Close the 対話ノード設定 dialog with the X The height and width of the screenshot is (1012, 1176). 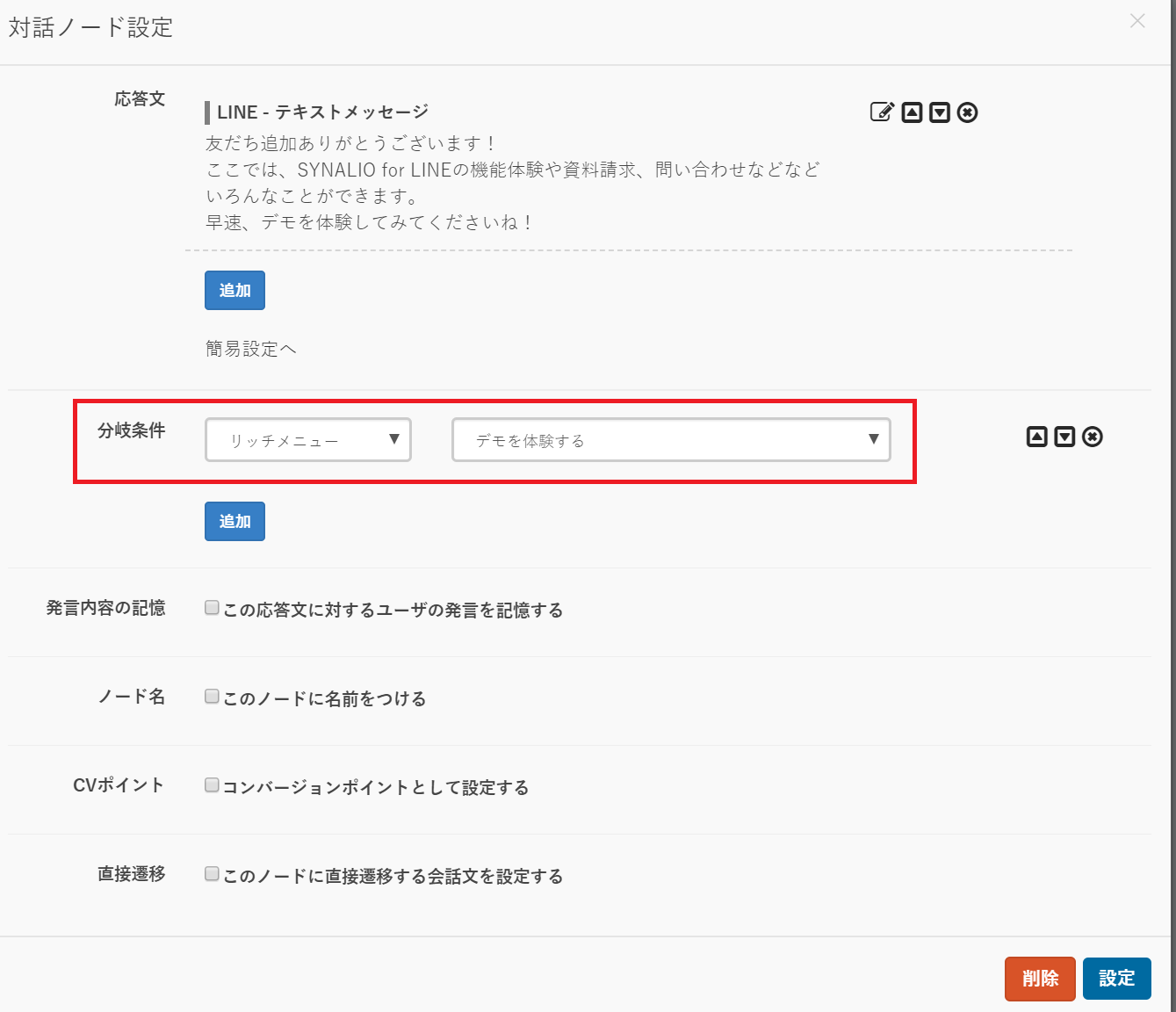click(1137, 21)
